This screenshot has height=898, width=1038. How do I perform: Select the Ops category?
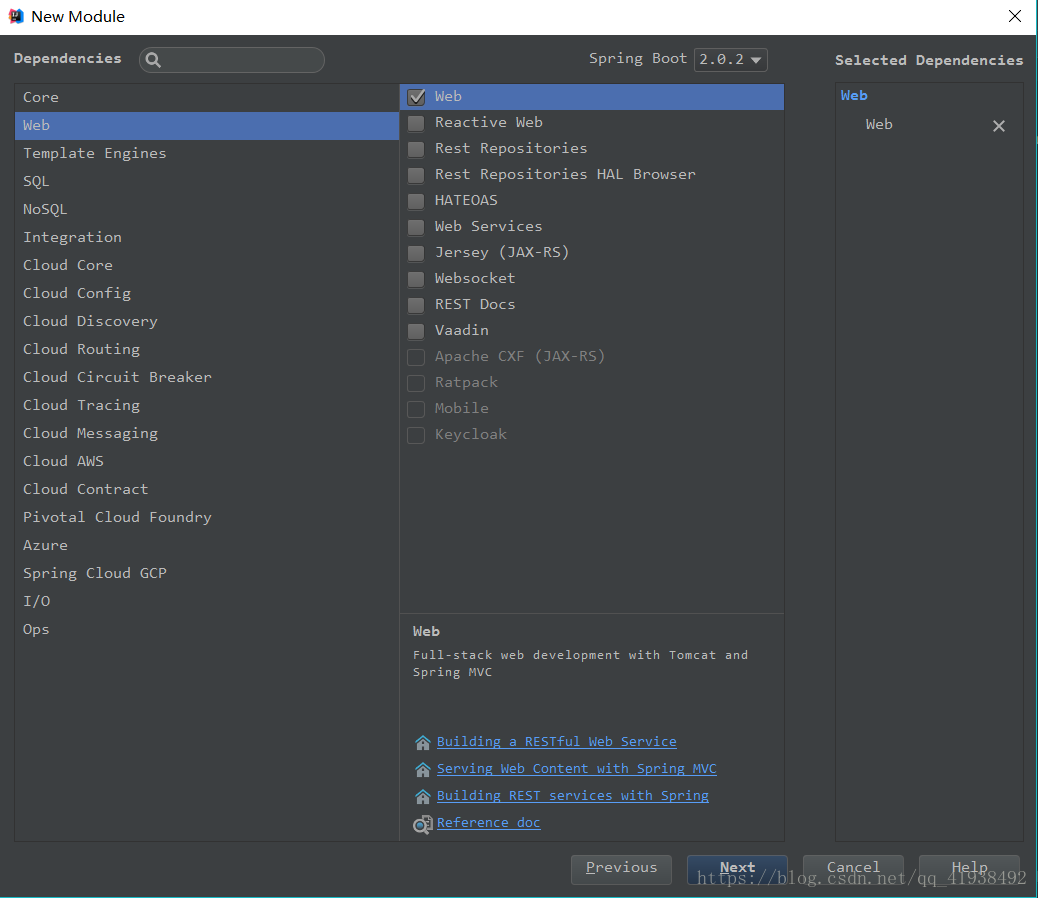point(207,629)
